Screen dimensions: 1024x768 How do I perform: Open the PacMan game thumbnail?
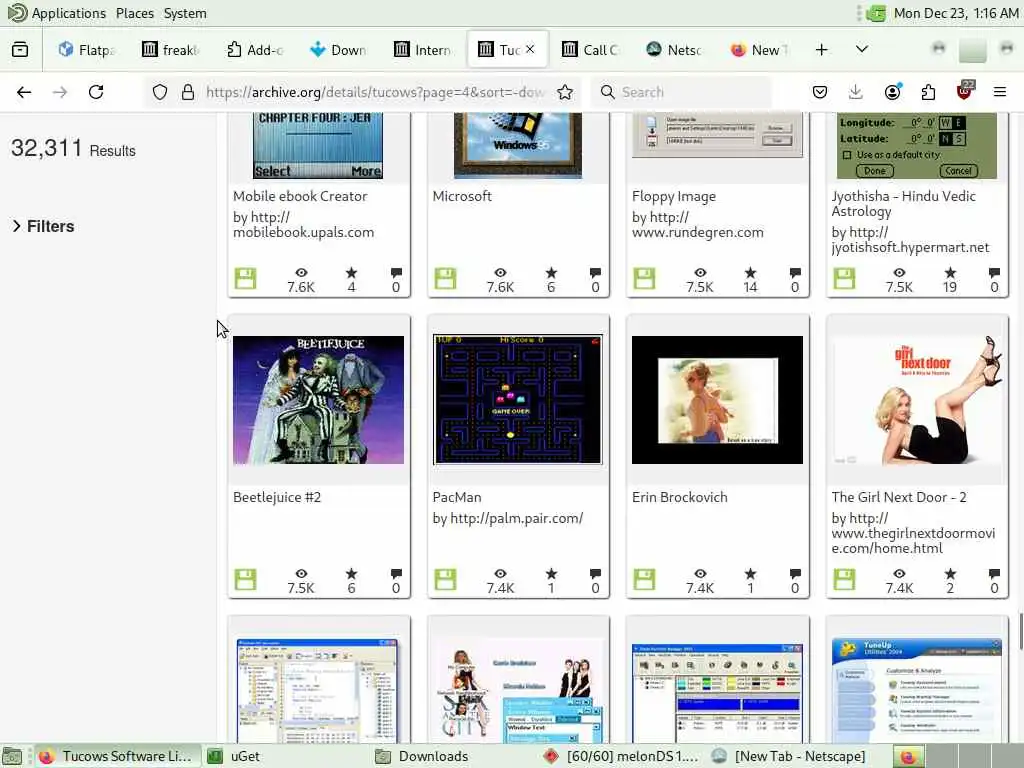point(518,400)
